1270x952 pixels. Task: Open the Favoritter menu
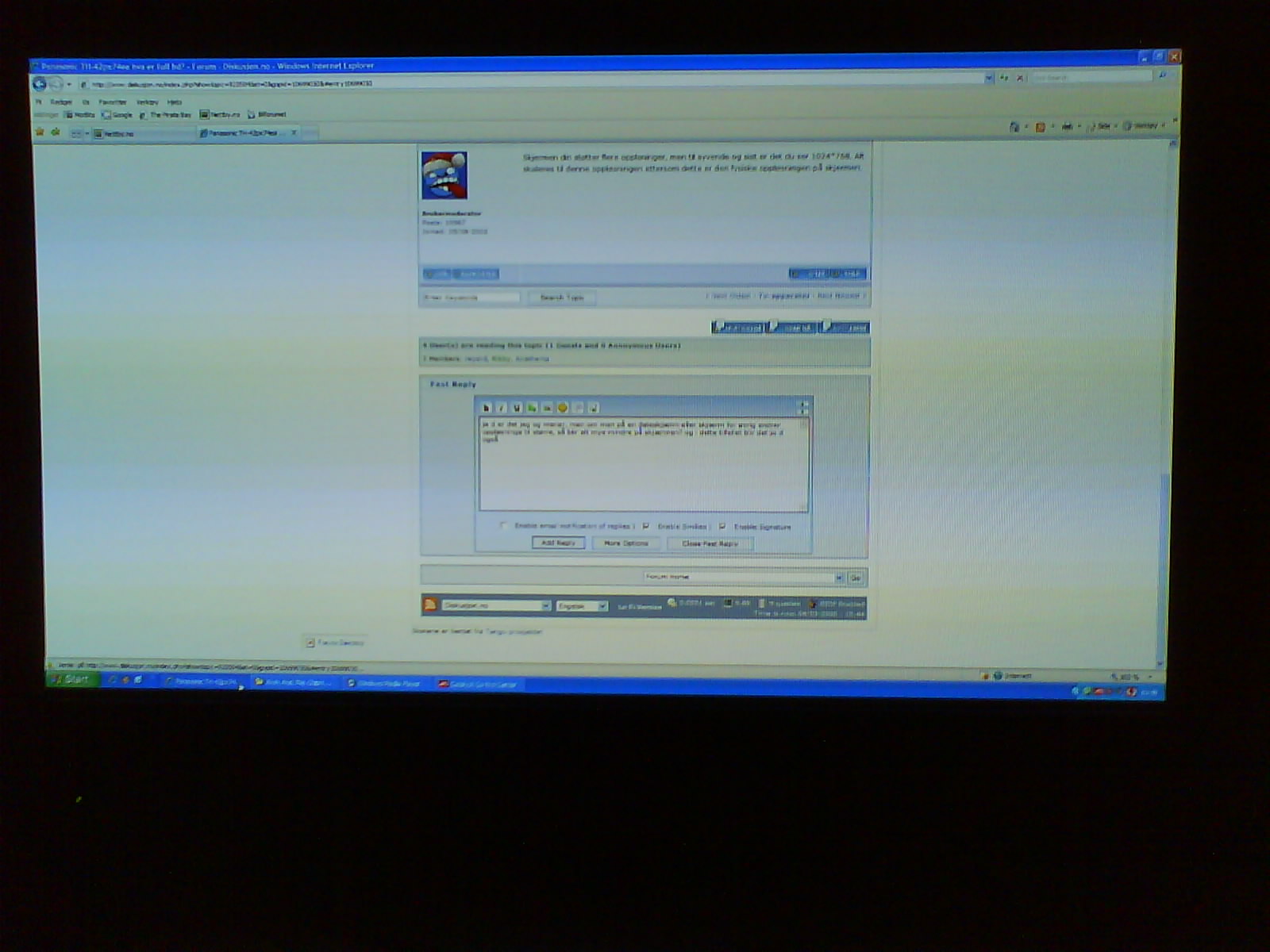coord(113,102)
